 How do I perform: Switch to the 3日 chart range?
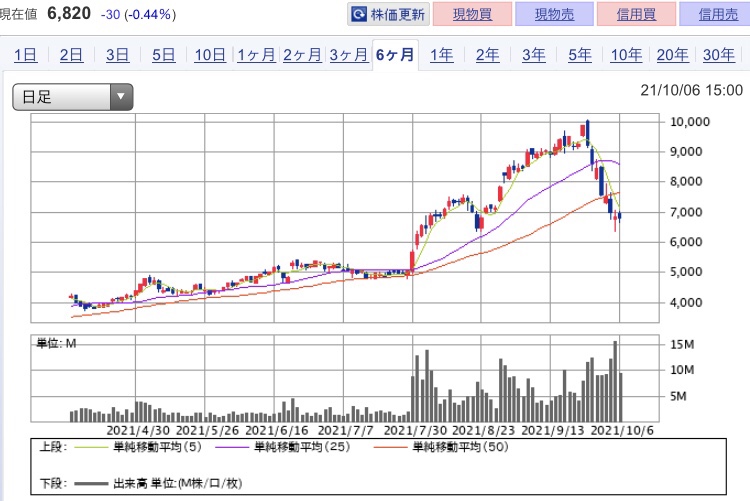pyautogui.click(x=118, y=55)
